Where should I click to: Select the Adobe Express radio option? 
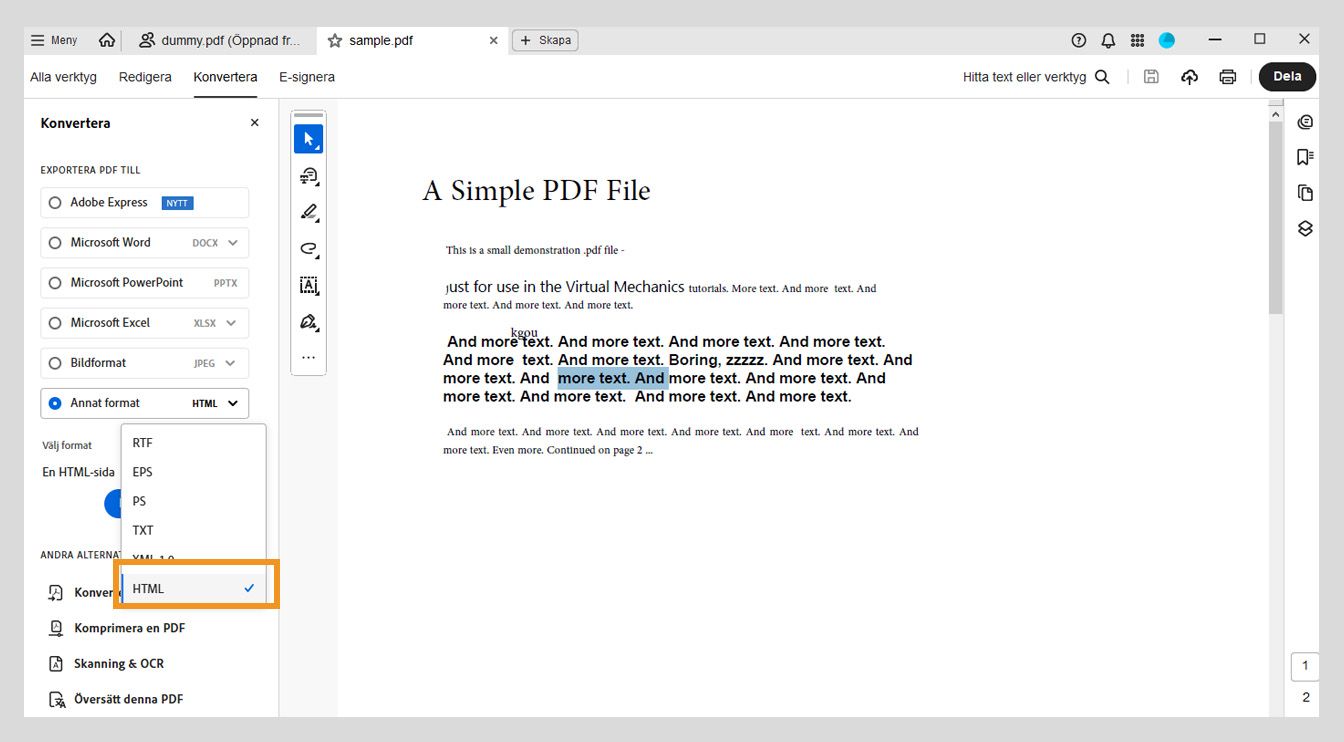pyautogui.click(x=55, y=203)
